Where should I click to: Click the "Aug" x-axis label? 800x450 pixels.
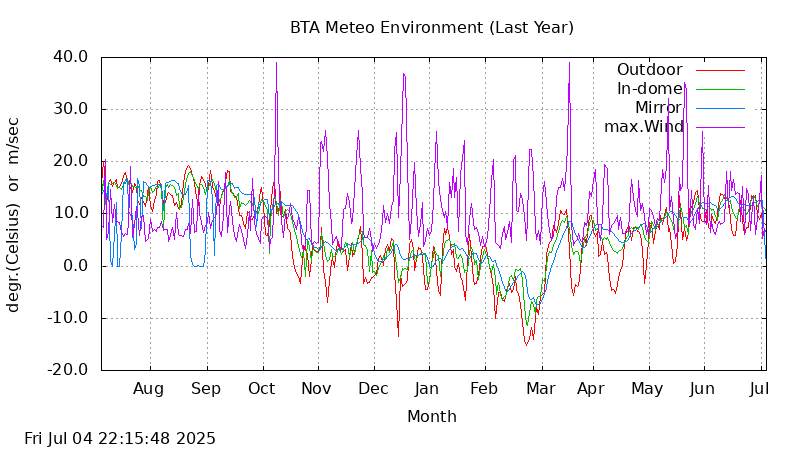[148, 389]
